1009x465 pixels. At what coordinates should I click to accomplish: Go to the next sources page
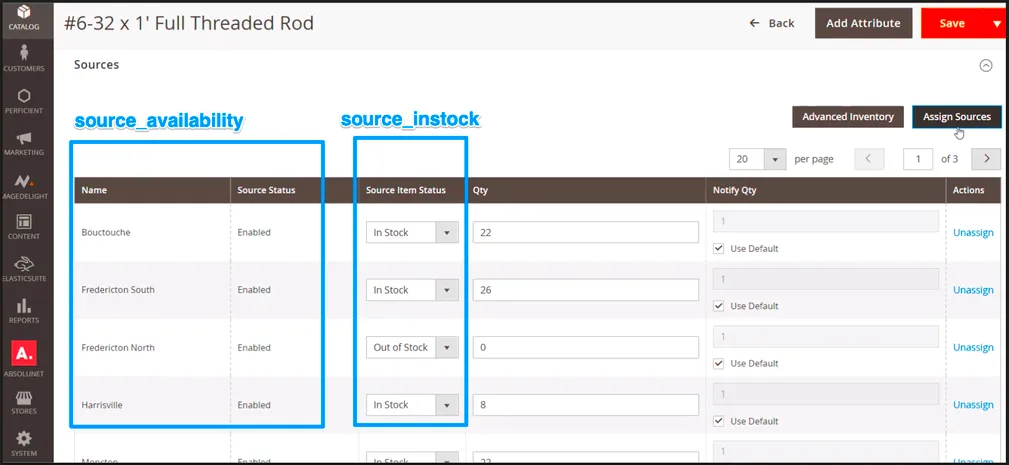[x=986, y=159]
